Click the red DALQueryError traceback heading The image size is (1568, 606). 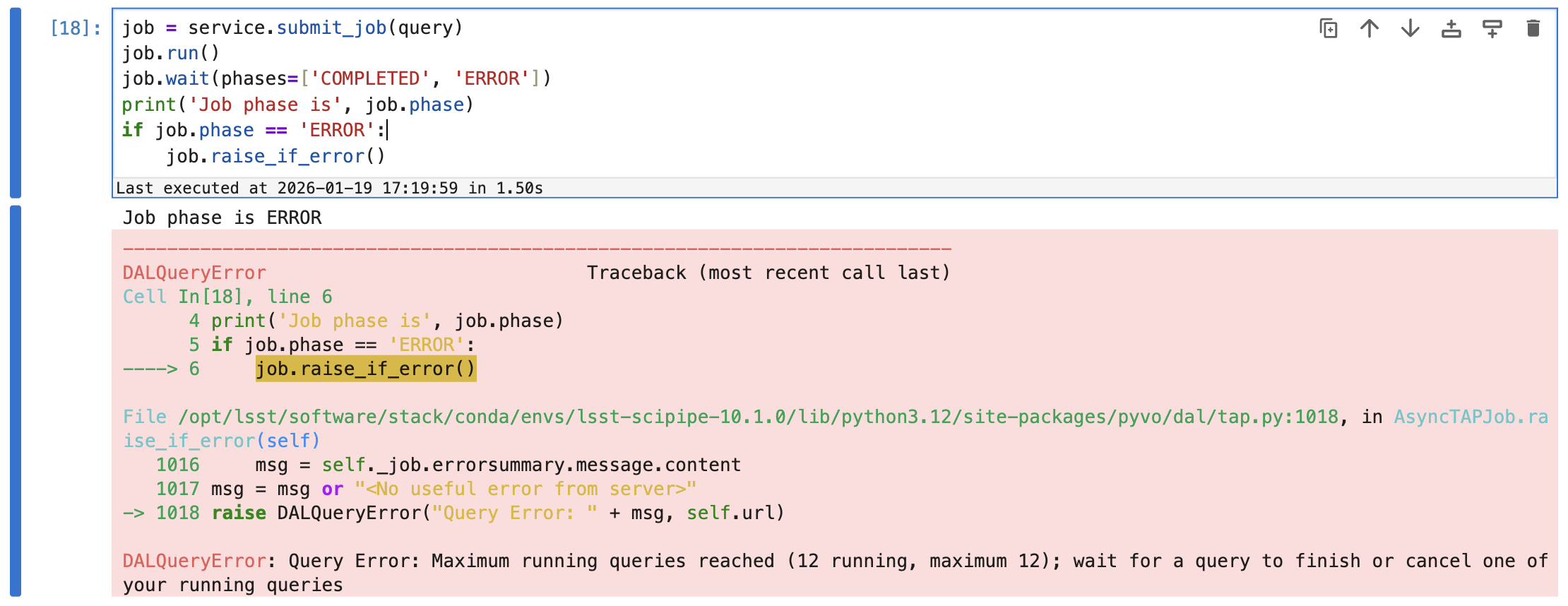(x=194, y=273)
